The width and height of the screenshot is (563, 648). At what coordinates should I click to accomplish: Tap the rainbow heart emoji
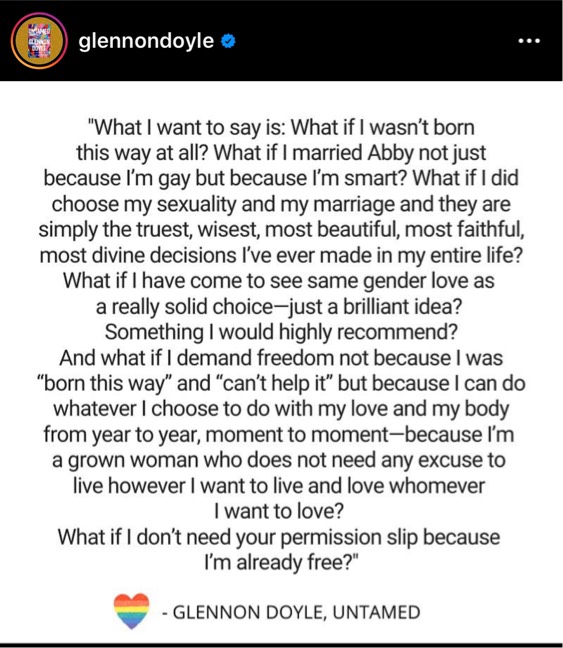(x=131, y=611)
